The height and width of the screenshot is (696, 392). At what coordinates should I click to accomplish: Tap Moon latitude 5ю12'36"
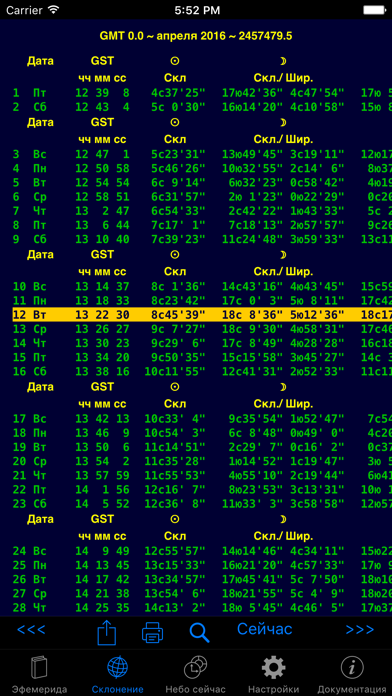(x=317, y=315)
